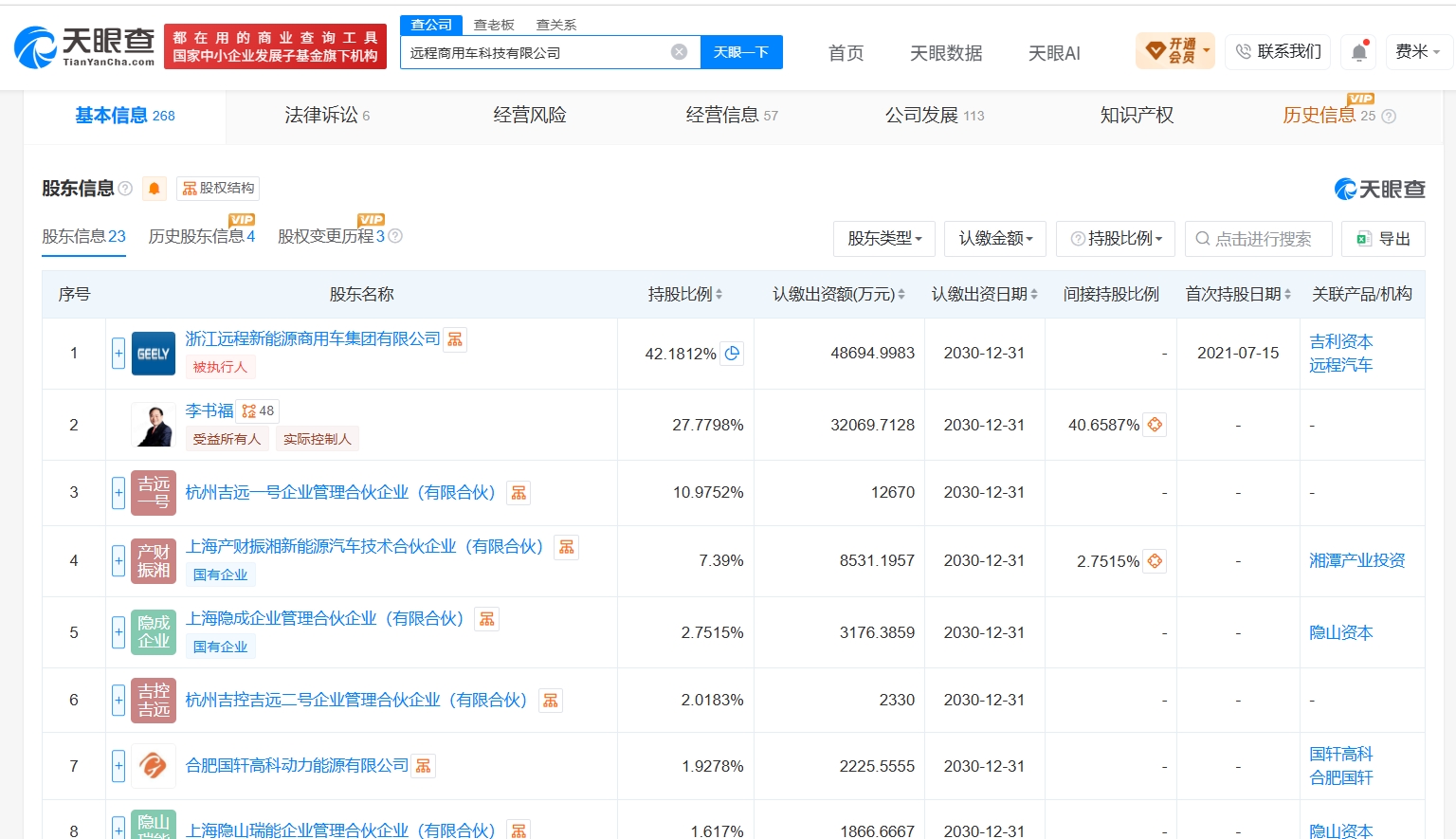Screen dimensions: 1456x839
Task: Switch to the 法律诉讼 tab
Action: tap(327, 116)
